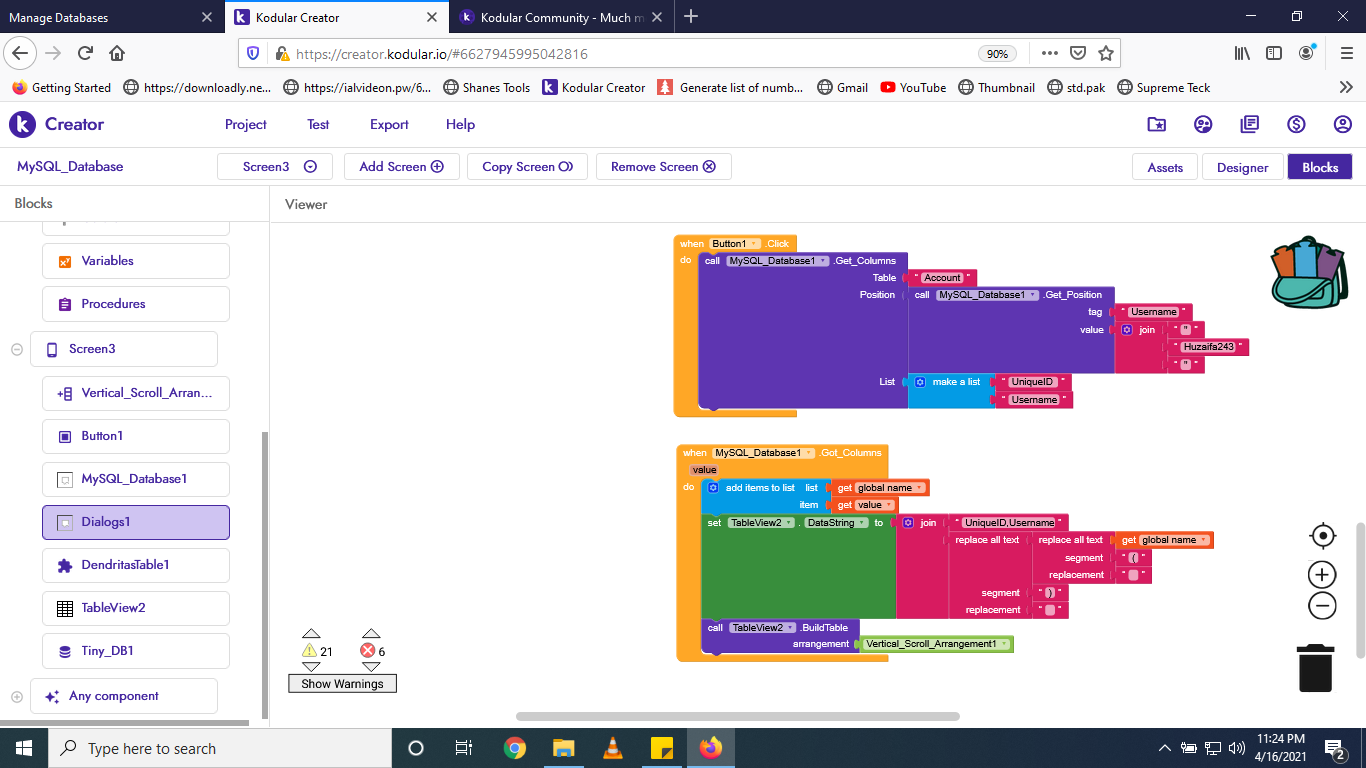Click the trash can icon
Image resolution: width=1366 pixels, height=768 pixels.
(x=1315, y=668)
